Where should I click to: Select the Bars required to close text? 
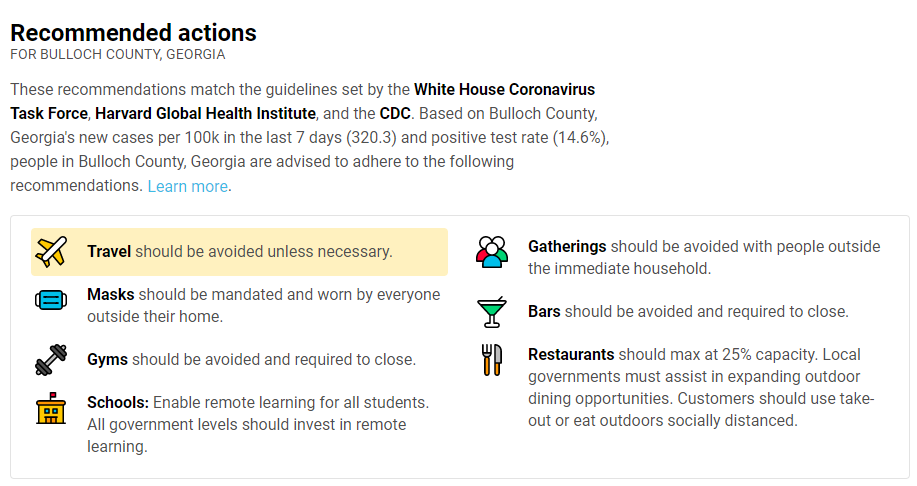[x=688, y=311]
